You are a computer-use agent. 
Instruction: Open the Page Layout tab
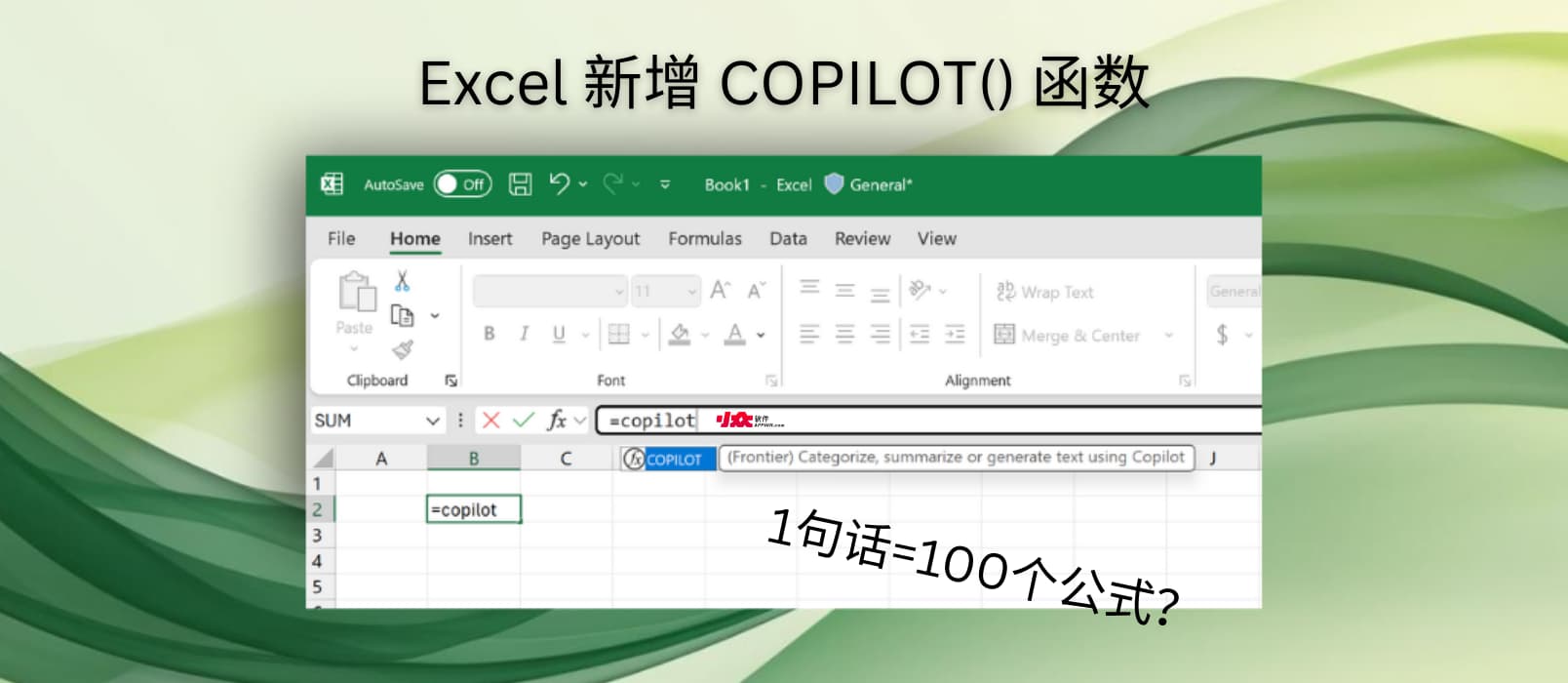point(591,239)
